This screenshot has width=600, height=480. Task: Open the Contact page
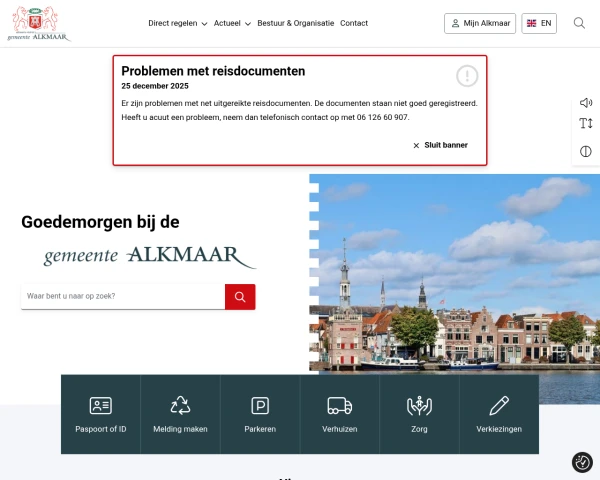354,23
